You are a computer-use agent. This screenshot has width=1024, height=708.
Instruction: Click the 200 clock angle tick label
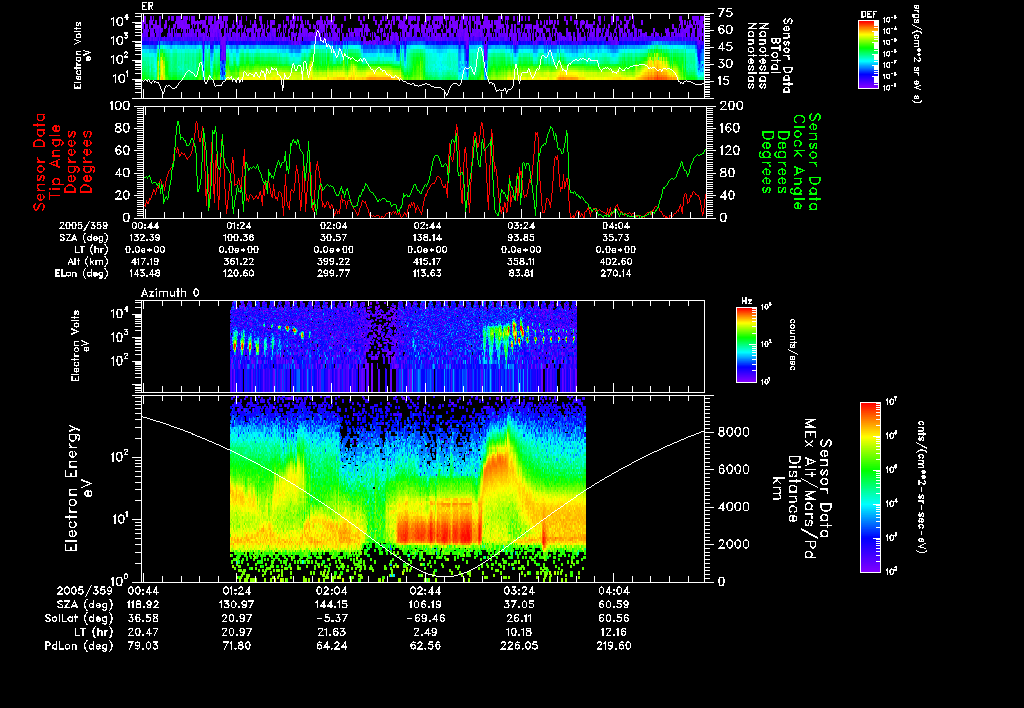(729, 106)
